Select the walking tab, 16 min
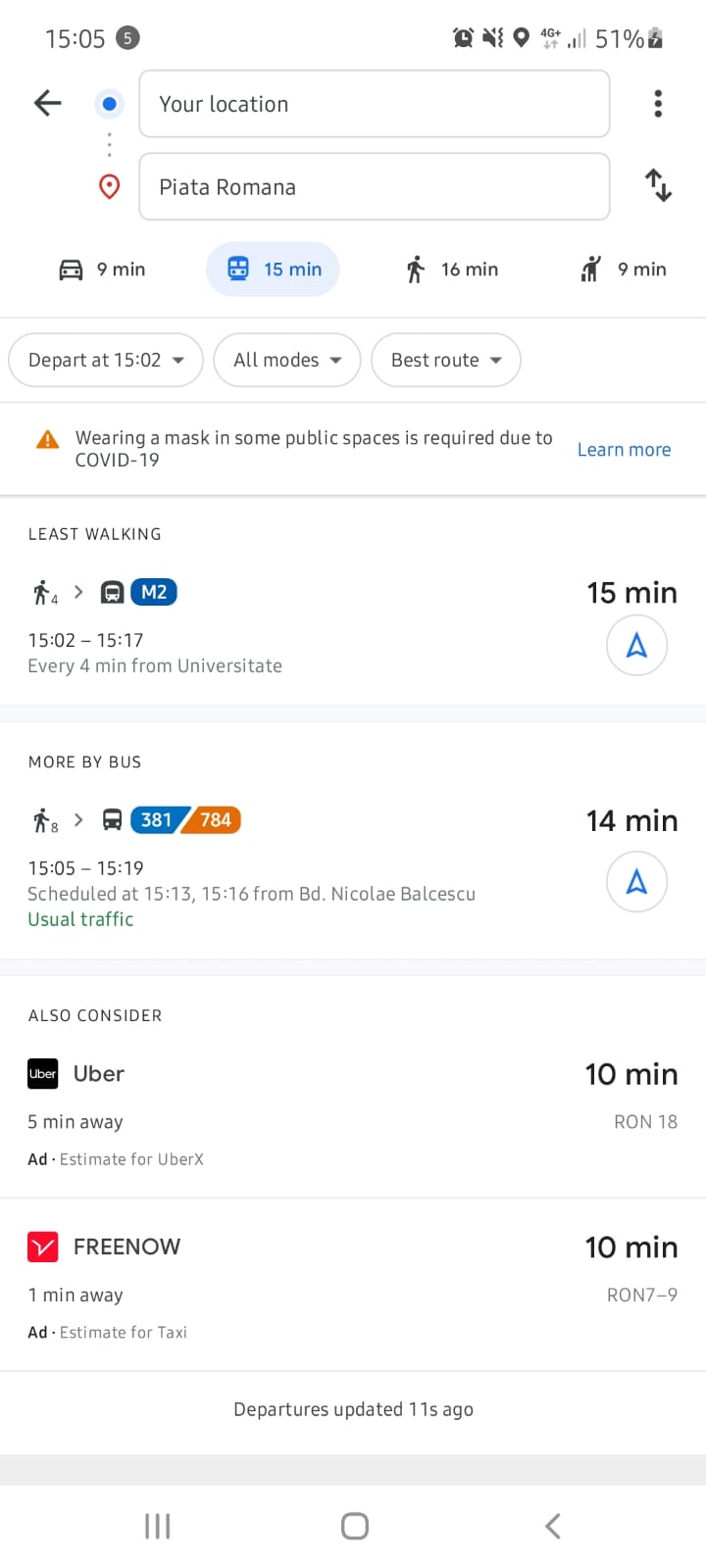The height and width of the screenshot is (1568, 706). [452, 269]
